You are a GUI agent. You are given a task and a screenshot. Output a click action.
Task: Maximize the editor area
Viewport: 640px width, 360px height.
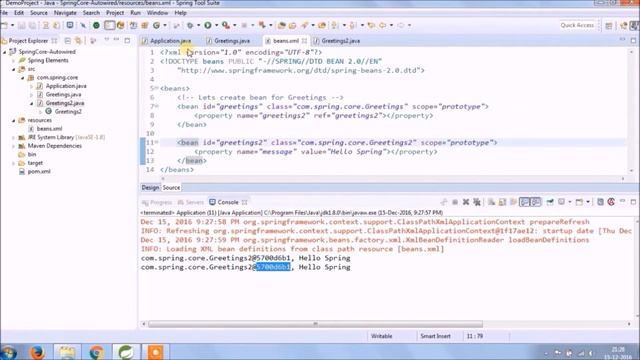point(633,40)
